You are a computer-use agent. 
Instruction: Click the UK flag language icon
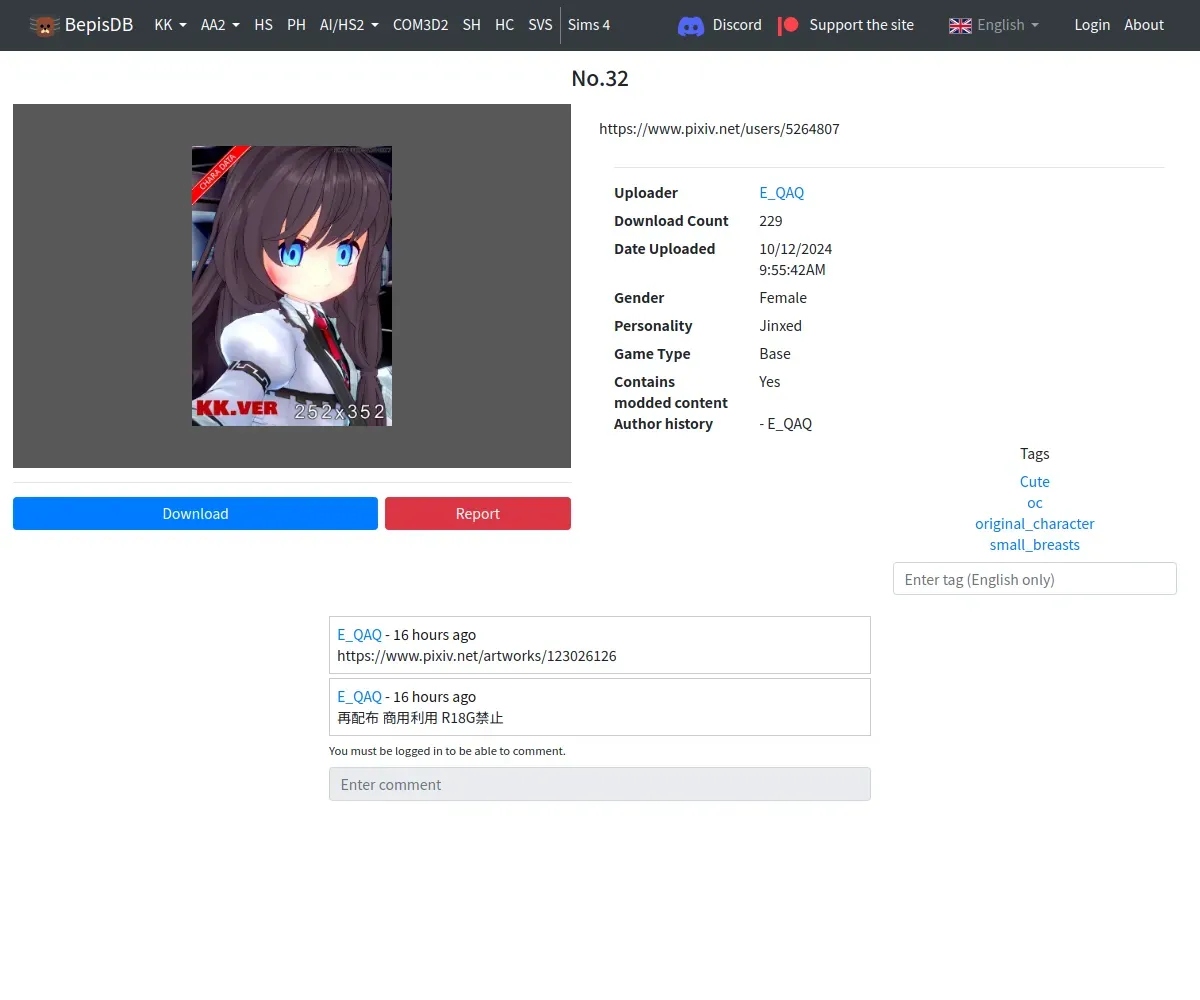coord(960,25)
